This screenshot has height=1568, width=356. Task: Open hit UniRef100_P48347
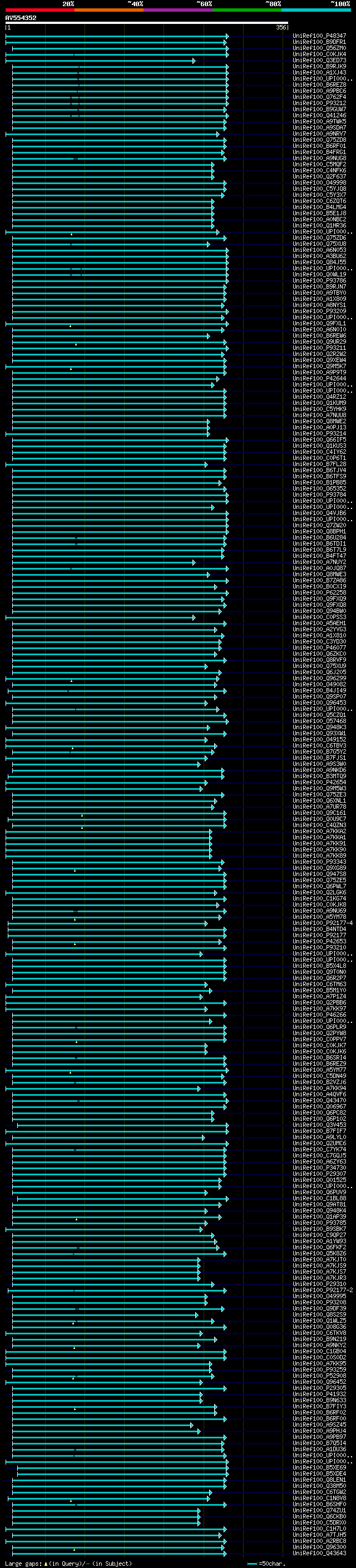(x=319, y=36)
